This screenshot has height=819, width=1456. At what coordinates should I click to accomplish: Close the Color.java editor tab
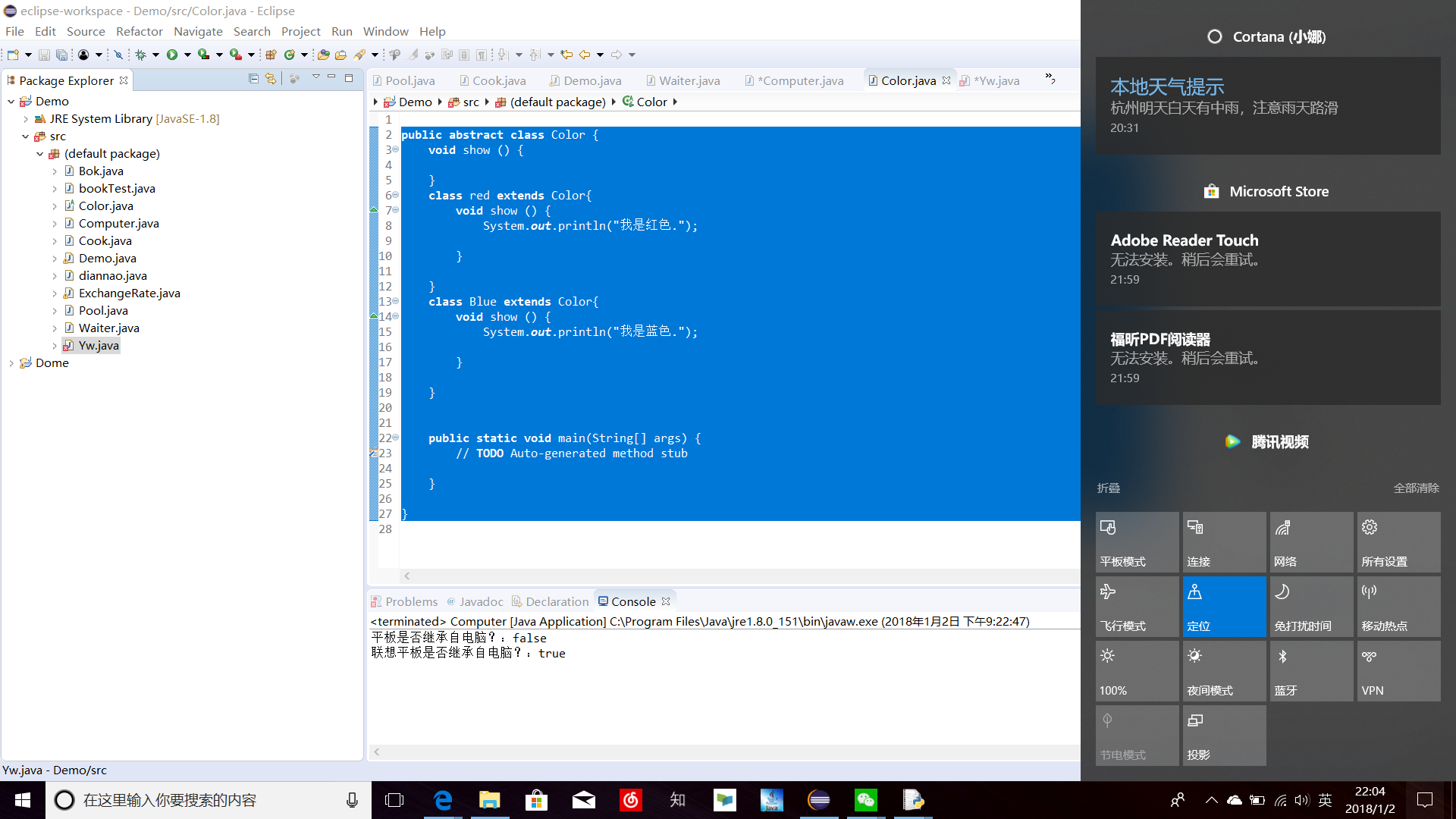(946, 80)
